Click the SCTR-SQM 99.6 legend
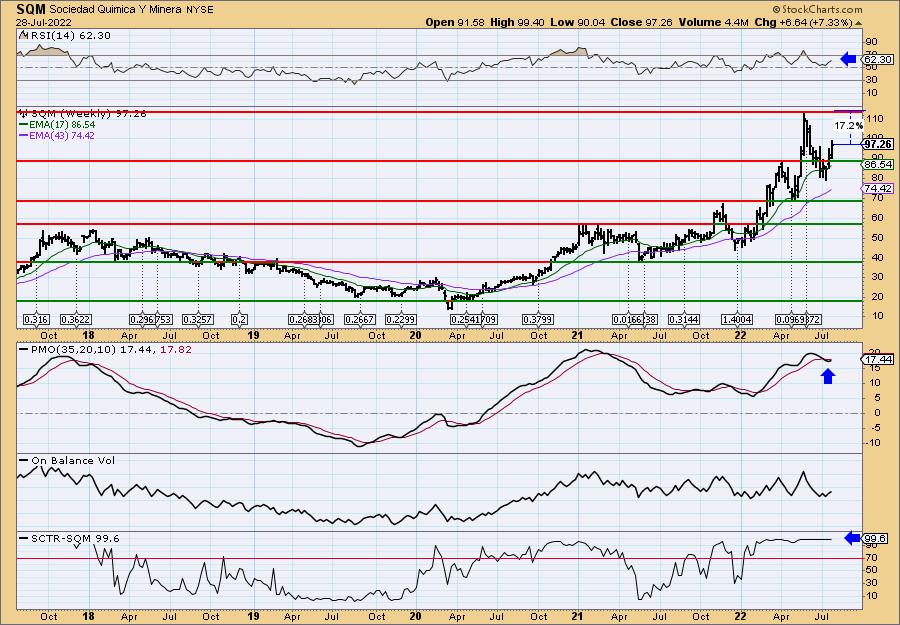The width and height of the screenshot is (900, 625). tap(69, 538)
